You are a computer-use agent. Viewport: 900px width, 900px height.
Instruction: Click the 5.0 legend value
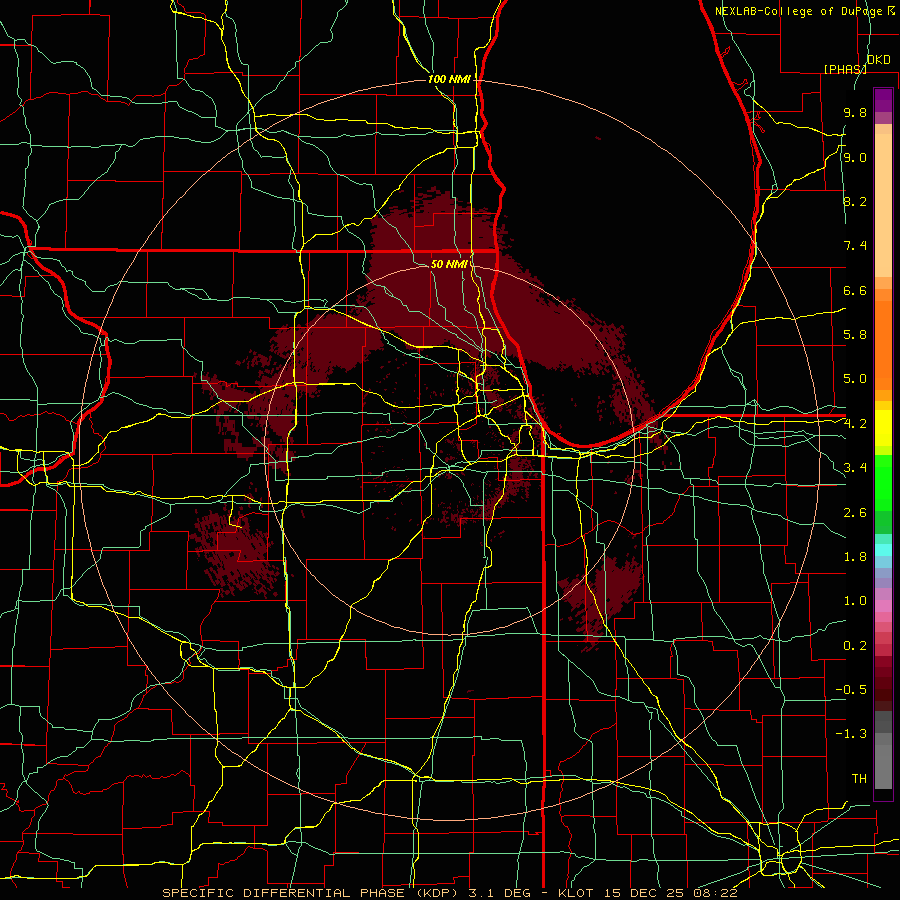coord(855,379)
